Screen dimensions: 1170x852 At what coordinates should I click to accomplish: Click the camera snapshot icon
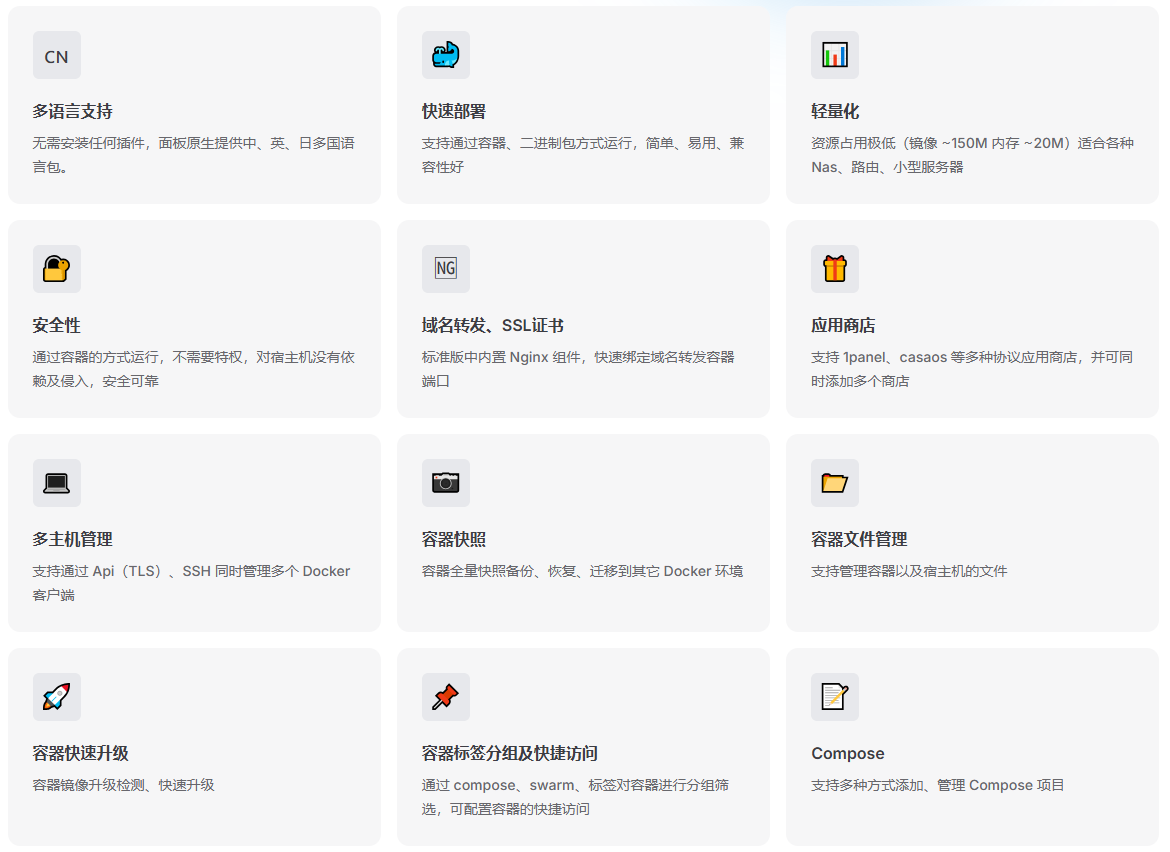point(445,483)
